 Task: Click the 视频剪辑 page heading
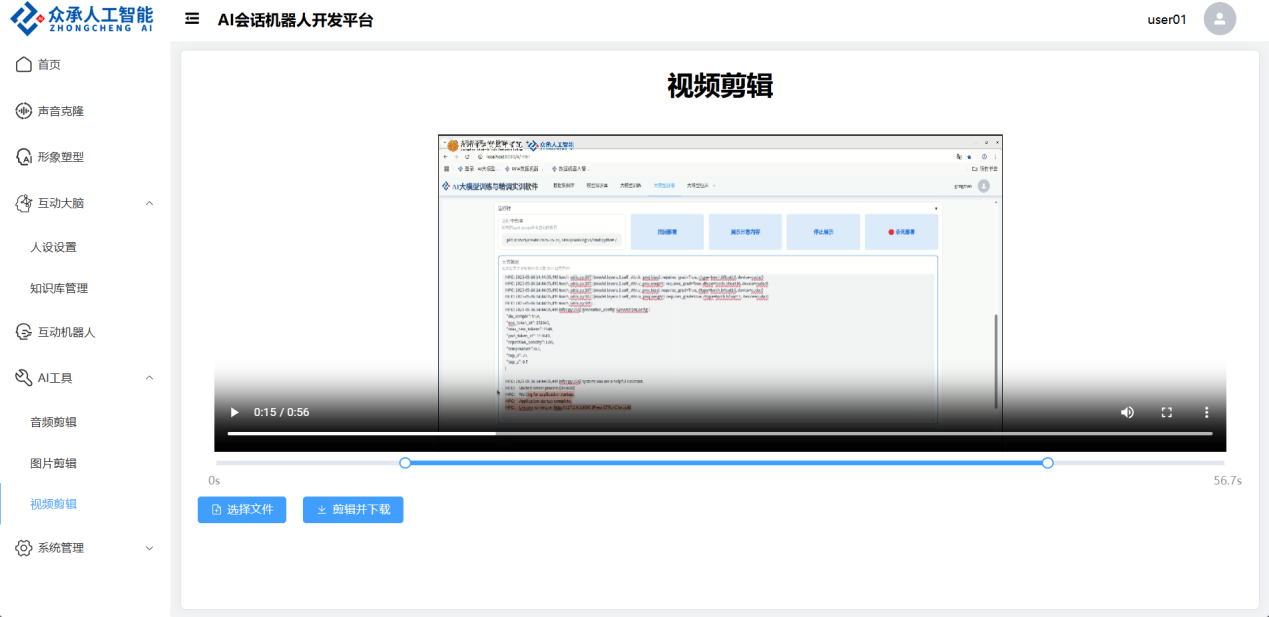click(720, 87)
